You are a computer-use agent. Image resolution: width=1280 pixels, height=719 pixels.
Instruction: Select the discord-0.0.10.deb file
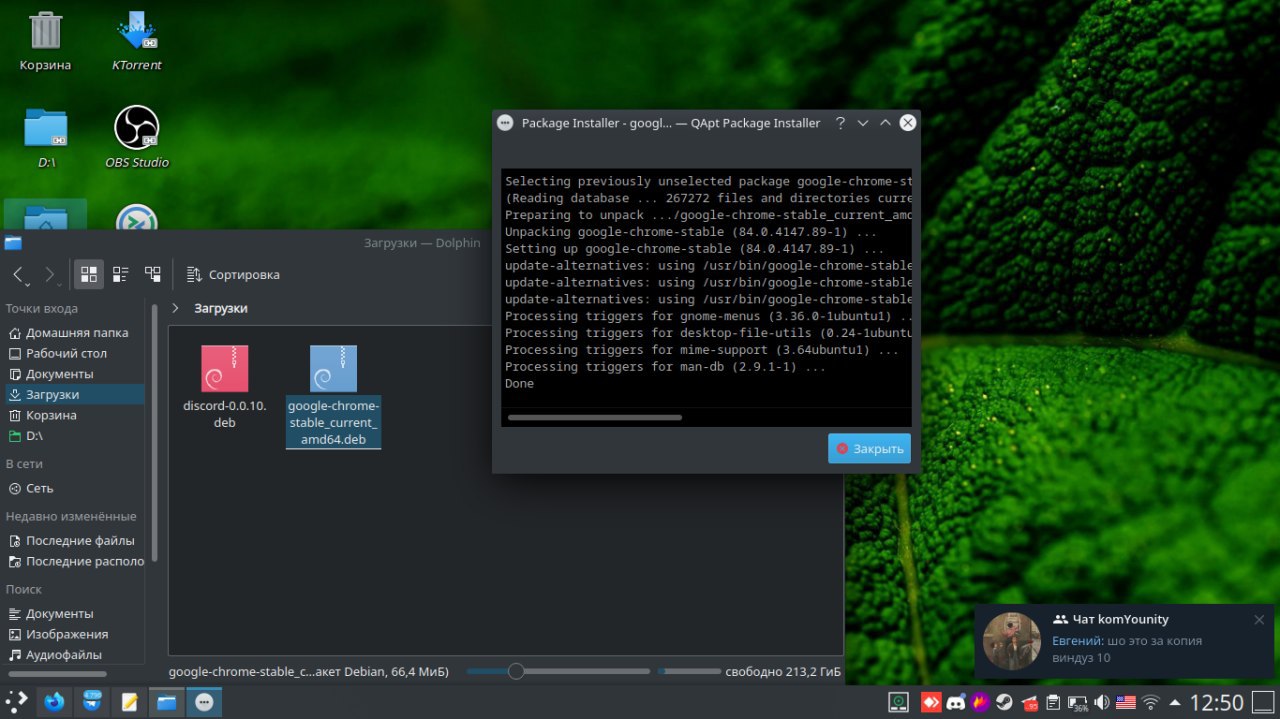tap(224, 387)
